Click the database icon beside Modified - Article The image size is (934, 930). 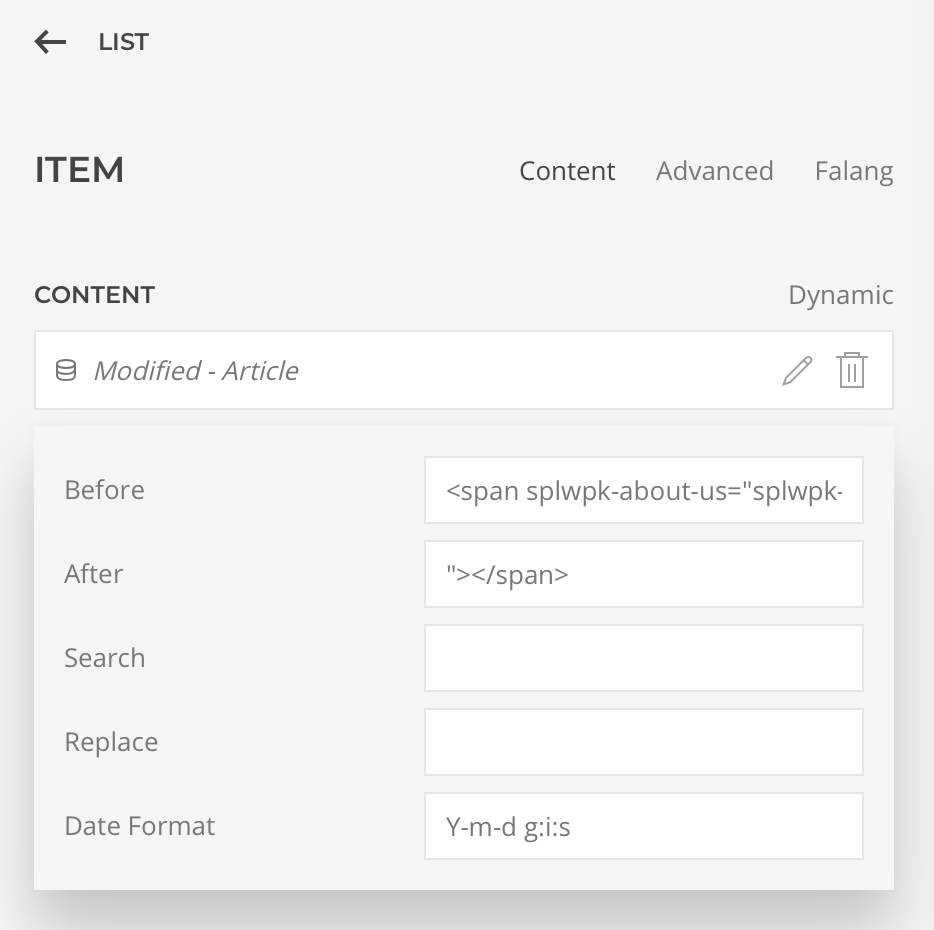click(66, 371)
